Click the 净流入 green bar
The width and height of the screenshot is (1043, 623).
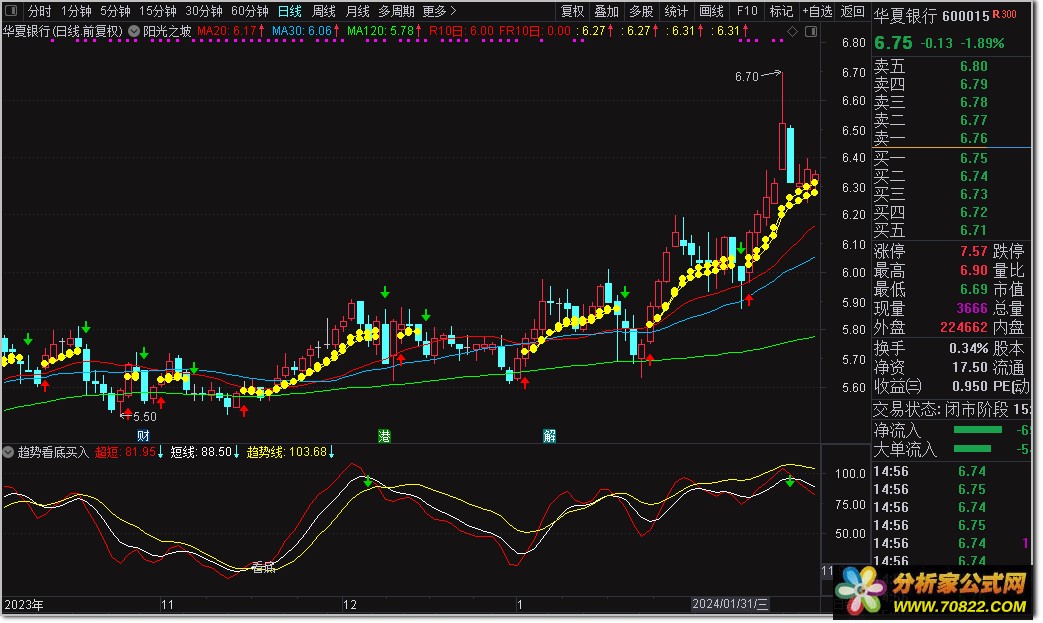click(x=978, y=430)
